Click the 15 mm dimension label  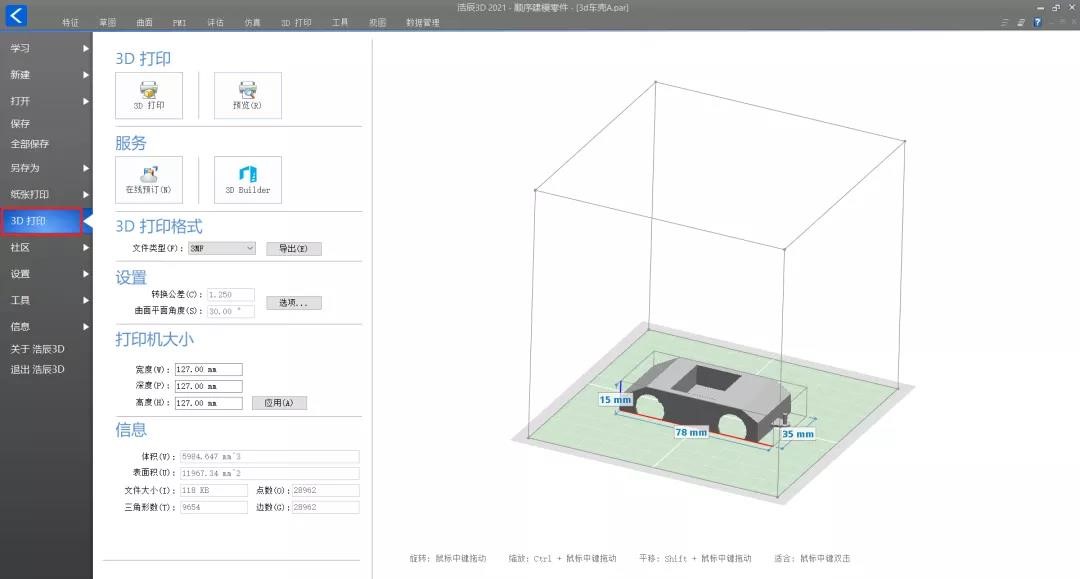[x=615, y=399]
